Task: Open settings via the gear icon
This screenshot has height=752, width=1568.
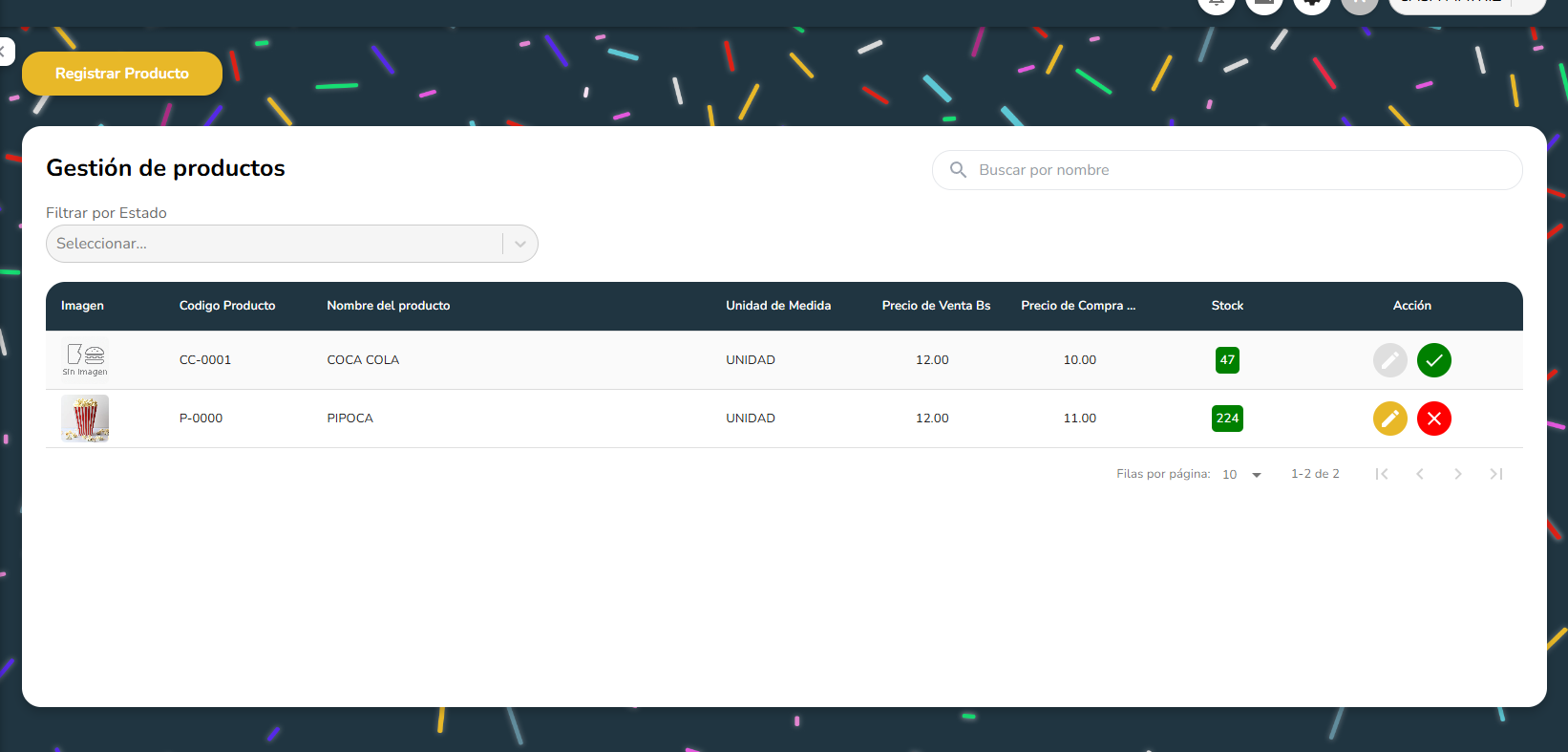Action: tap(1311, 4)
